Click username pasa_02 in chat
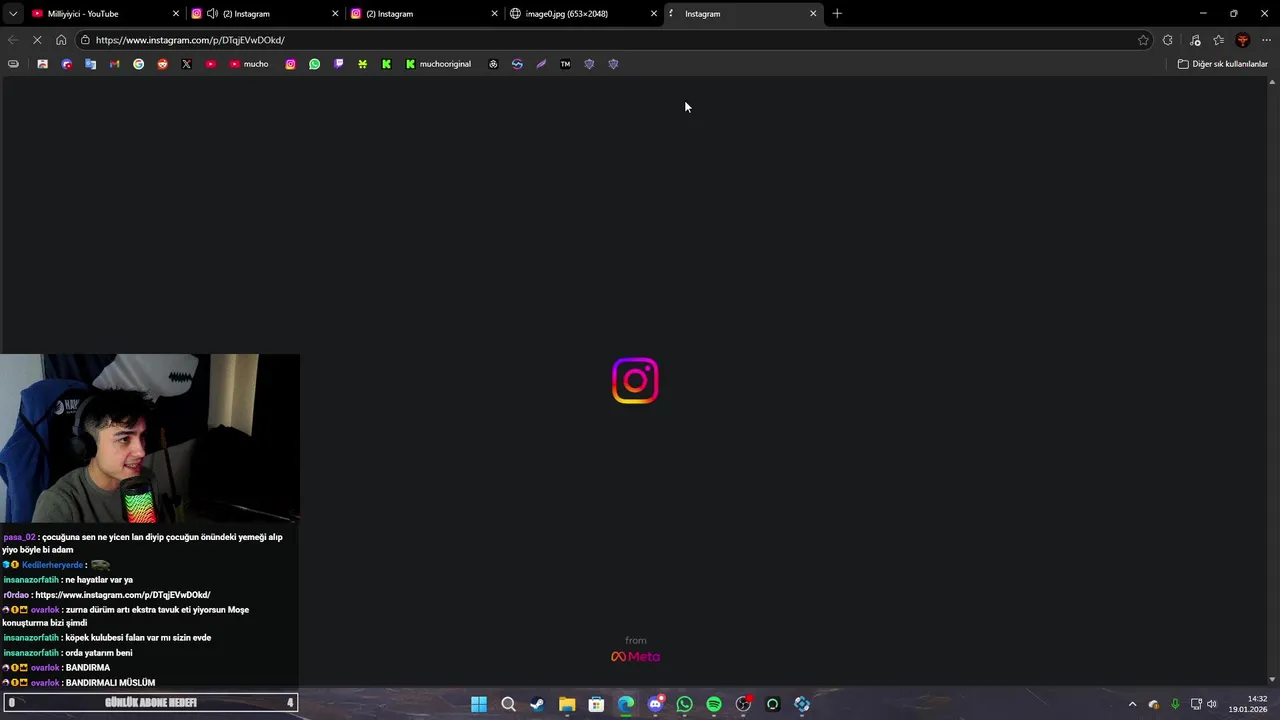Image resolution: width=1280 pixels, height=720 pixels. click(x=19, y=537)
